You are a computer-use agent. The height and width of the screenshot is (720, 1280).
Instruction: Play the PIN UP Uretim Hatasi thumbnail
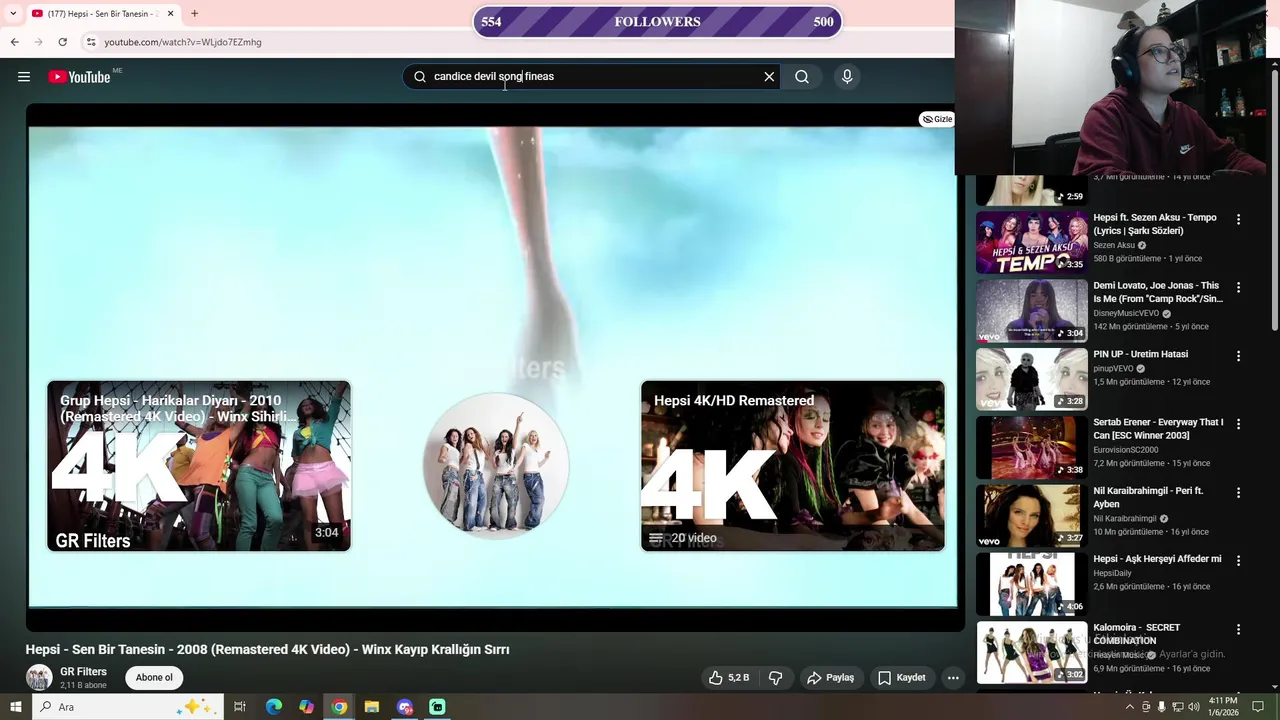tap(1032, 379)
